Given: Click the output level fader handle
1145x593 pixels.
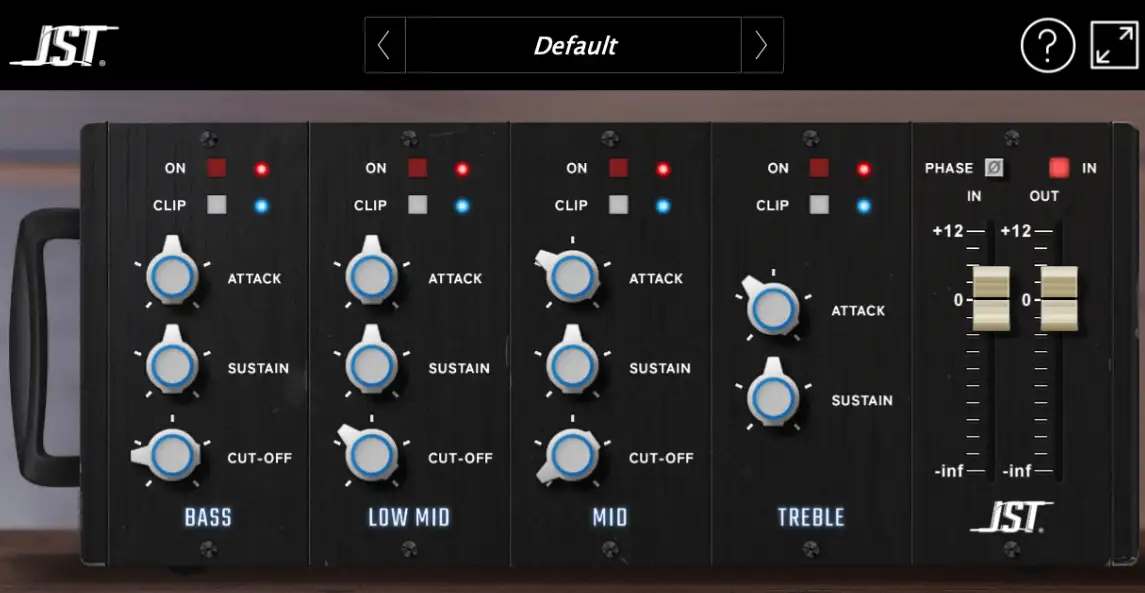Looking at the screenshot, I should (1059, 298).
